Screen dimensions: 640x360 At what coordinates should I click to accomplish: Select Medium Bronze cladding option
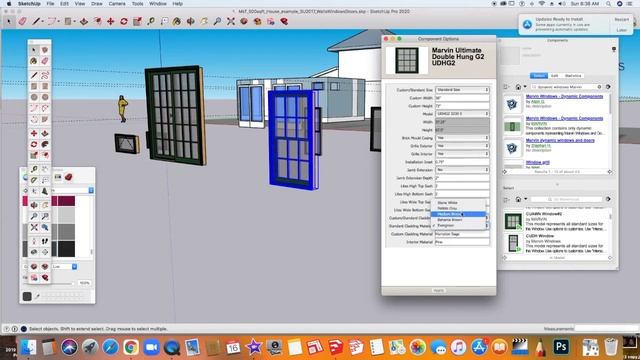(x=459, y=214)
